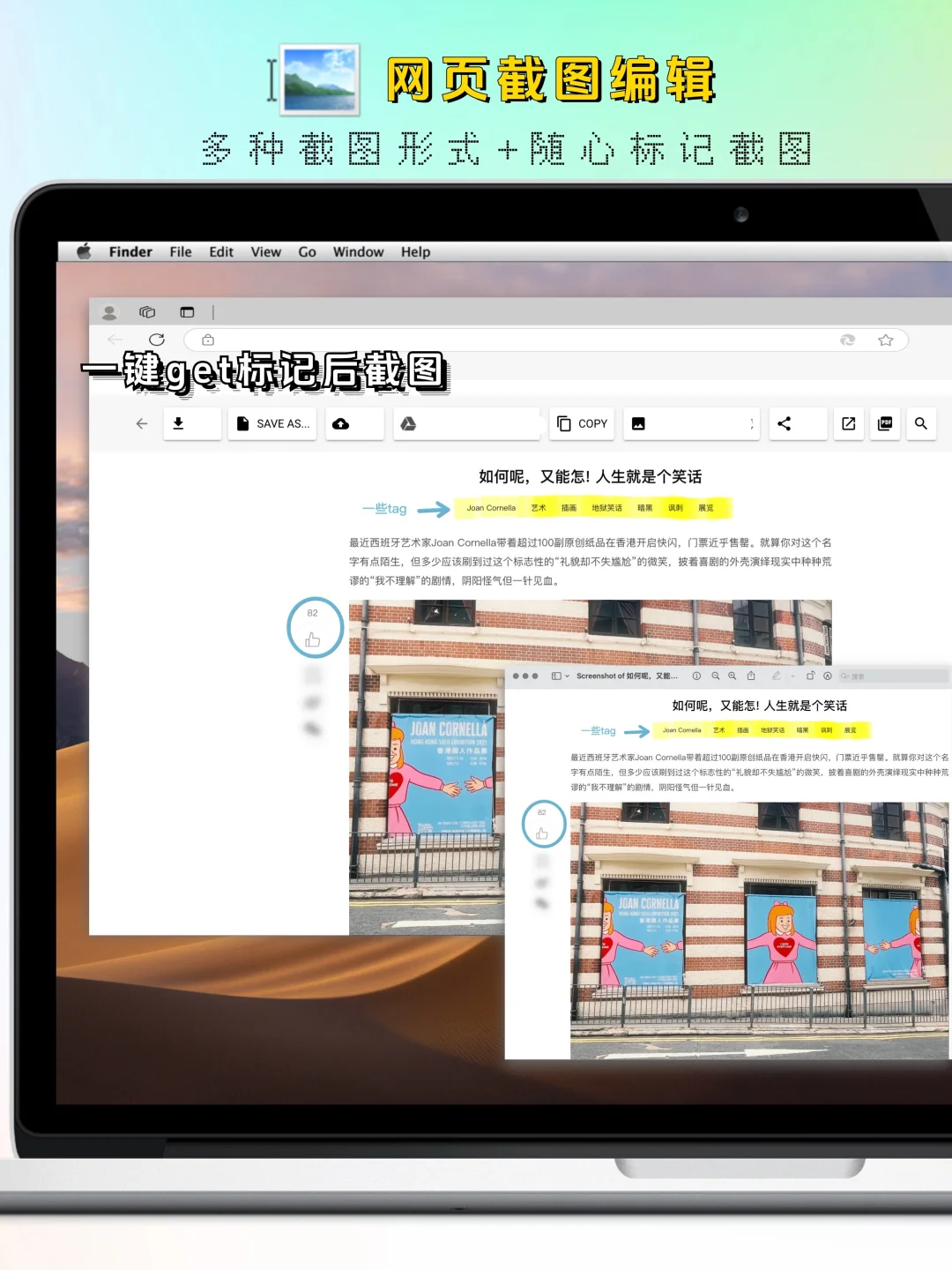
Task: Toggle the bookmark star in the address bar
Action: (886, 340)
